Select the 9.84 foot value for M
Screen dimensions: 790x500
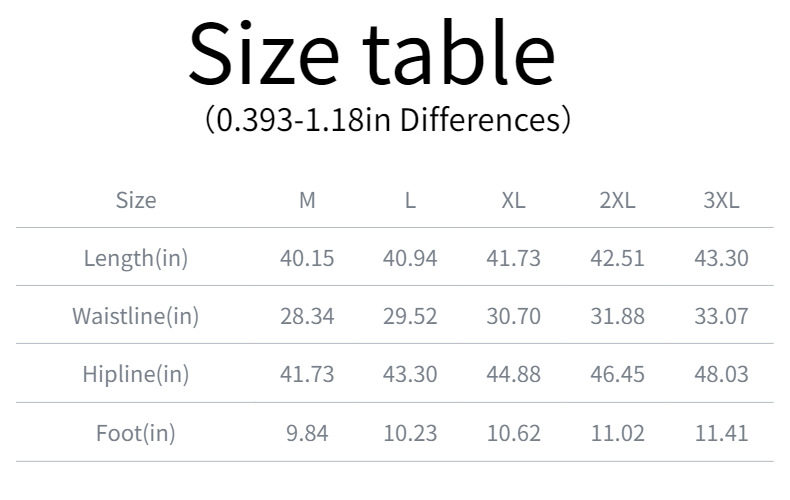coord(307,433)
